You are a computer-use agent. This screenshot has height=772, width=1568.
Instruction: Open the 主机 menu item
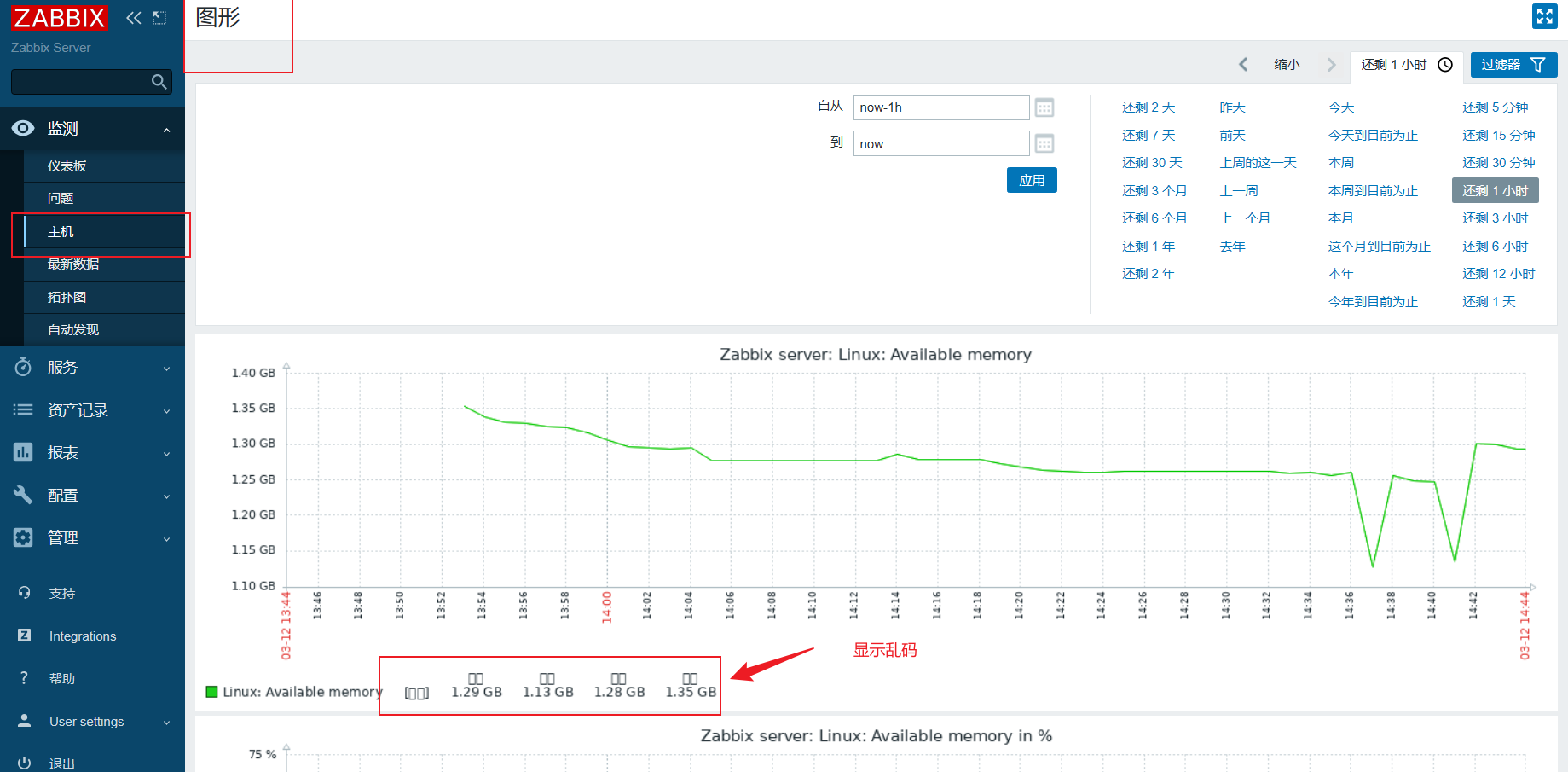click(x=104, y=232)
